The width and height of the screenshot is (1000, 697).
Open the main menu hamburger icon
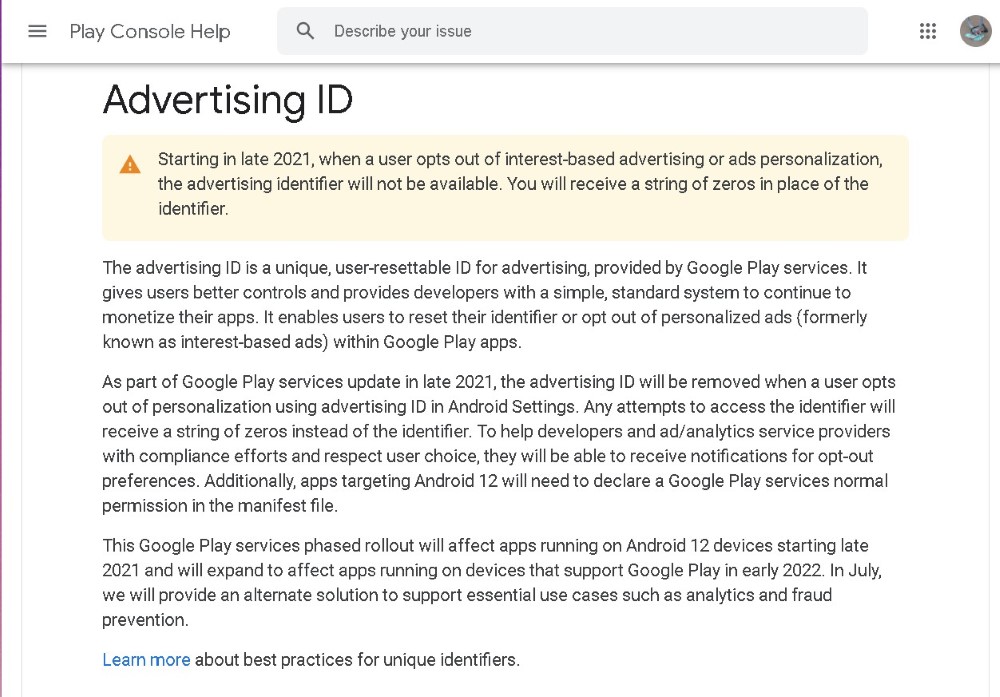[x=37, y=31]
